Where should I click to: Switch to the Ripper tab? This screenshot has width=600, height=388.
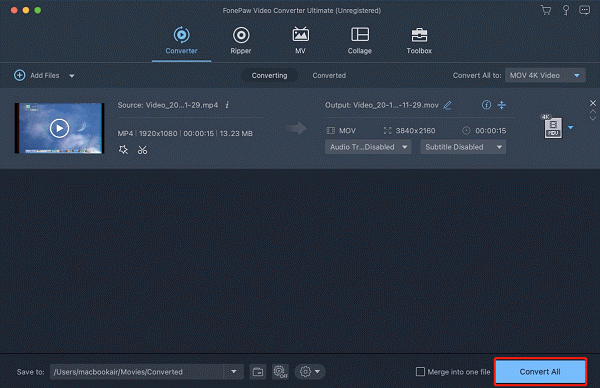pos(241,41)
